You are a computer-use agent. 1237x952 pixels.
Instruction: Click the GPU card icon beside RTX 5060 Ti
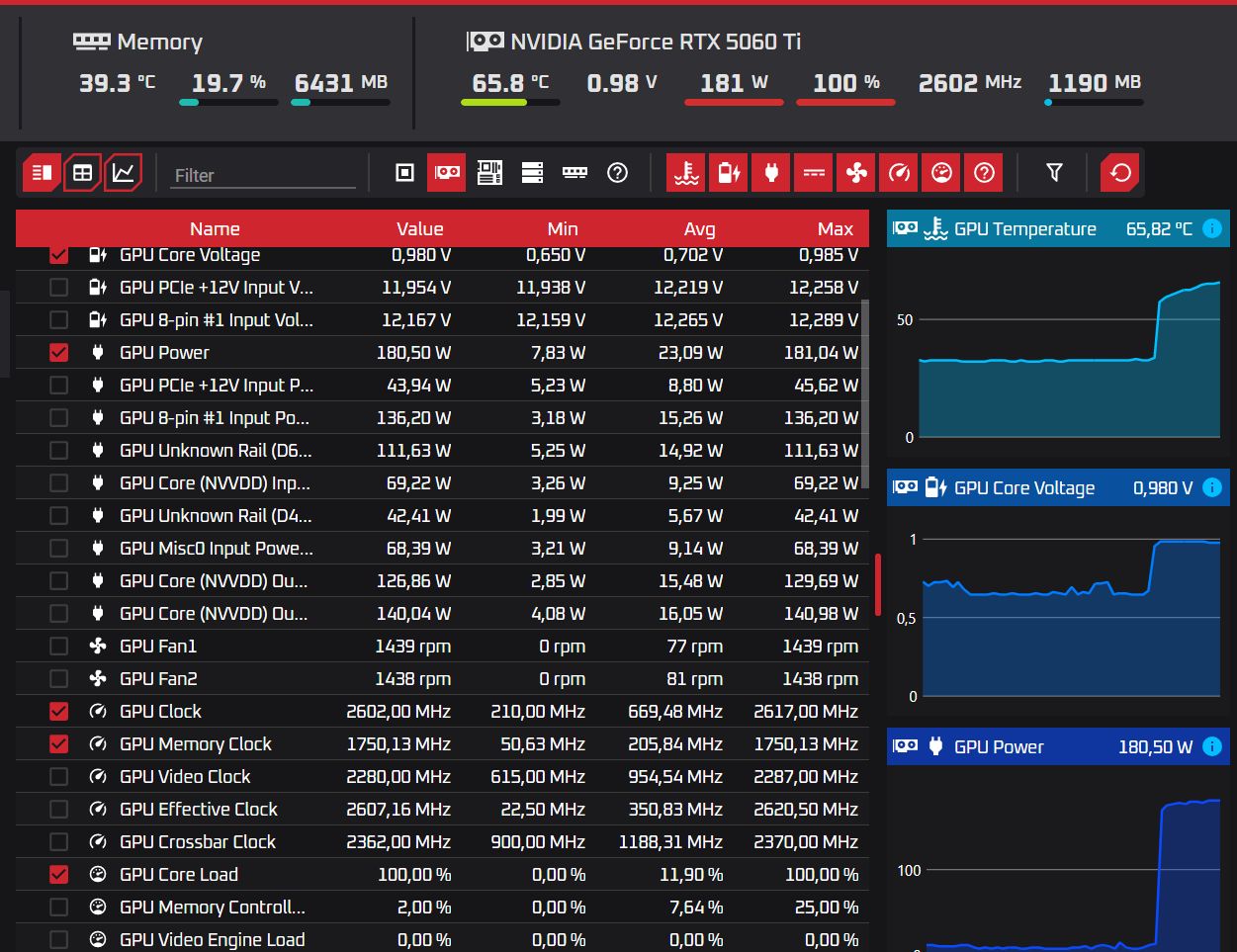[486, 42]
